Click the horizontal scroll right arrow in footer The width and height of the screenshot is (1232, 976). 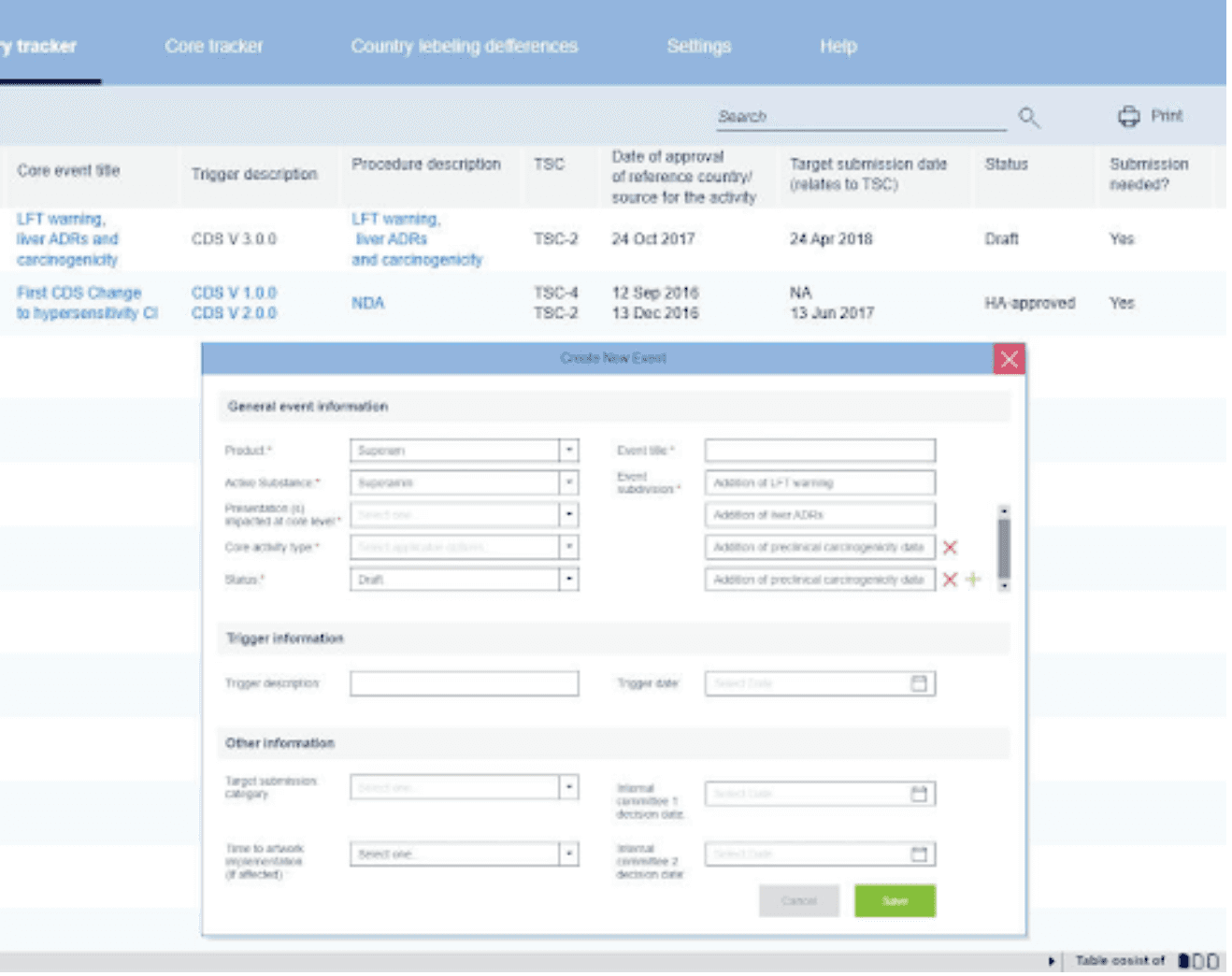pyautogui.click(x=1051, y=960)
